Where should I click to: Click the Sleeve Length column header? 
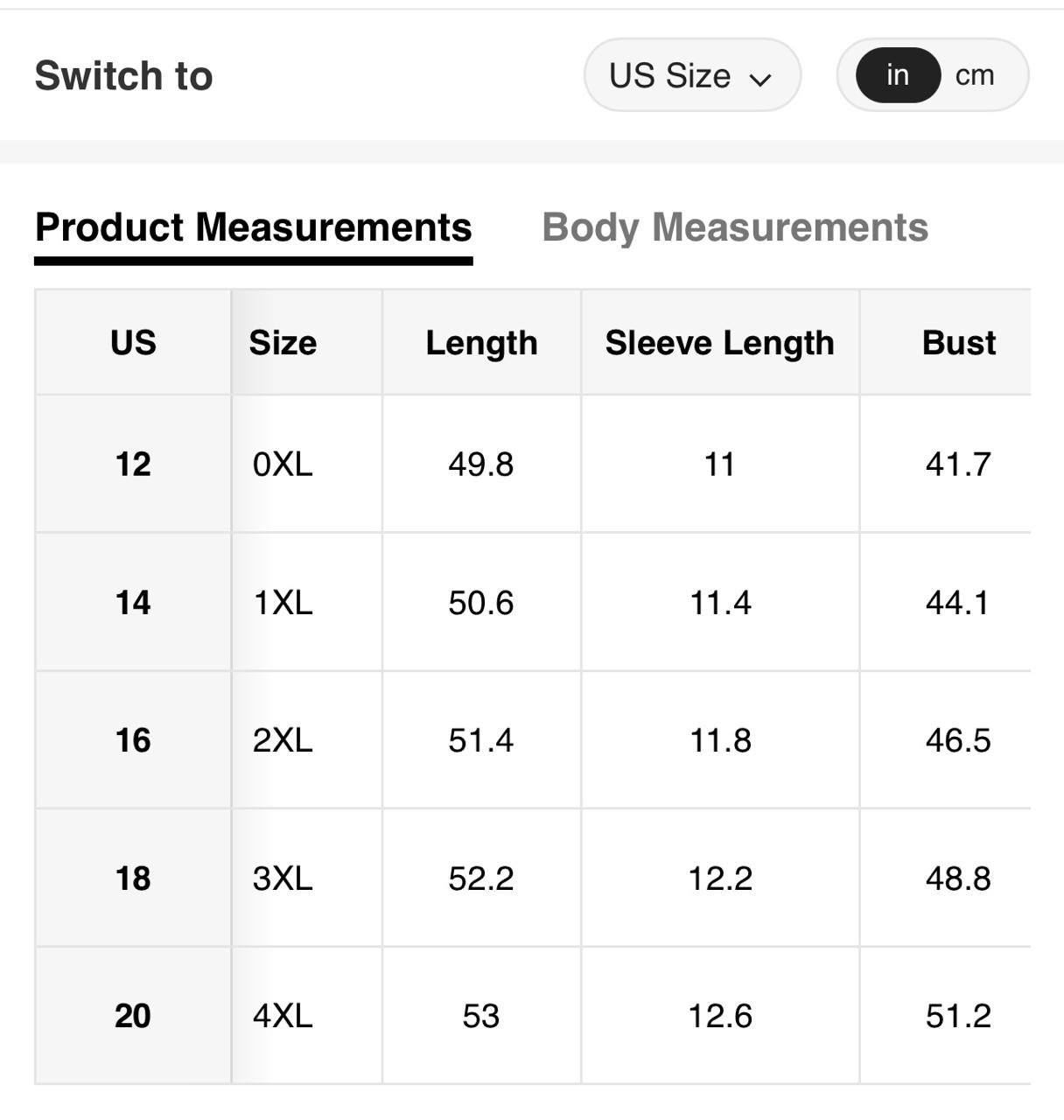(x=719, y=342)
